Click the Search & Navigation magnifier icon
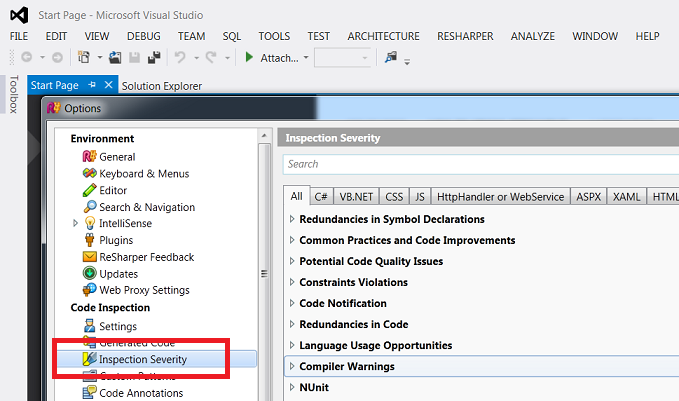 point(90,207)
